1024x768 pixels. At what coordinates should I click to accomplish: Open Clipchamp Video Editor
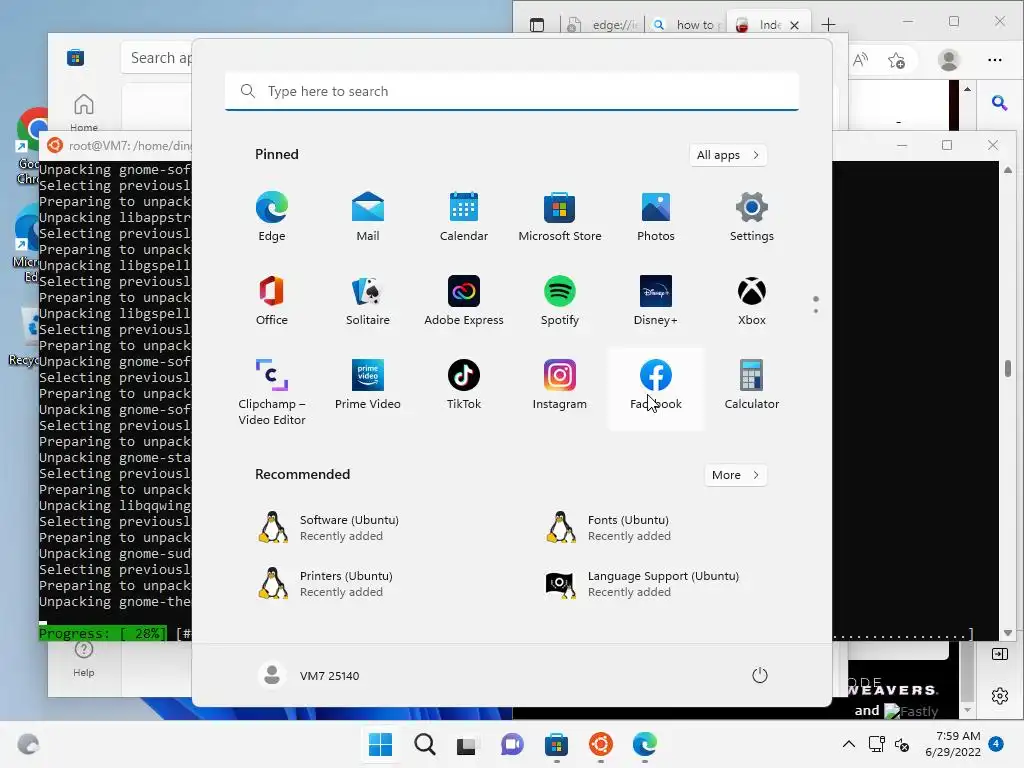pyautogui.click(x=272, y=391)
